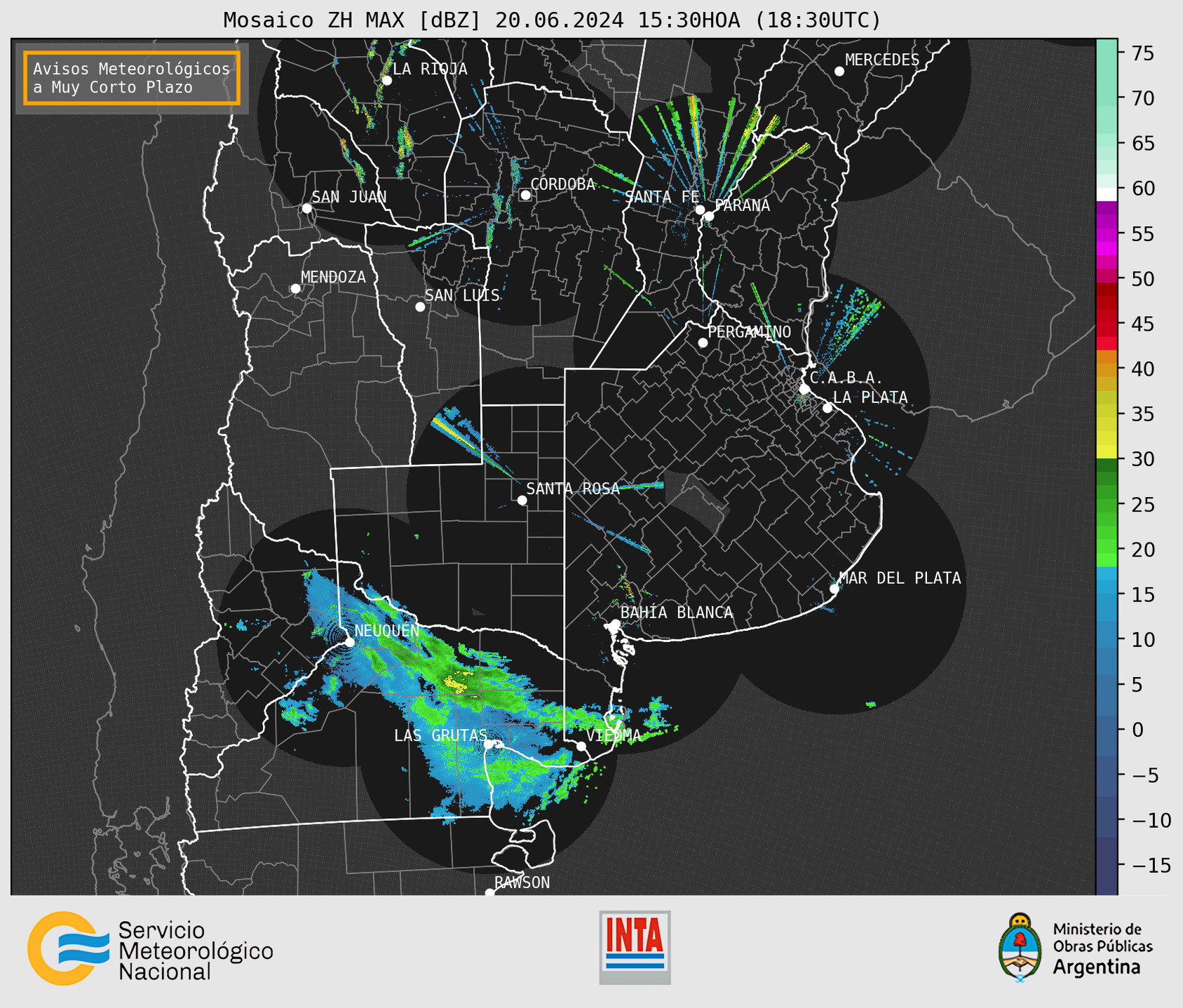Click the Santa Fe city marker
The image size is (1183, 1008).
click(x=700, y=210)
